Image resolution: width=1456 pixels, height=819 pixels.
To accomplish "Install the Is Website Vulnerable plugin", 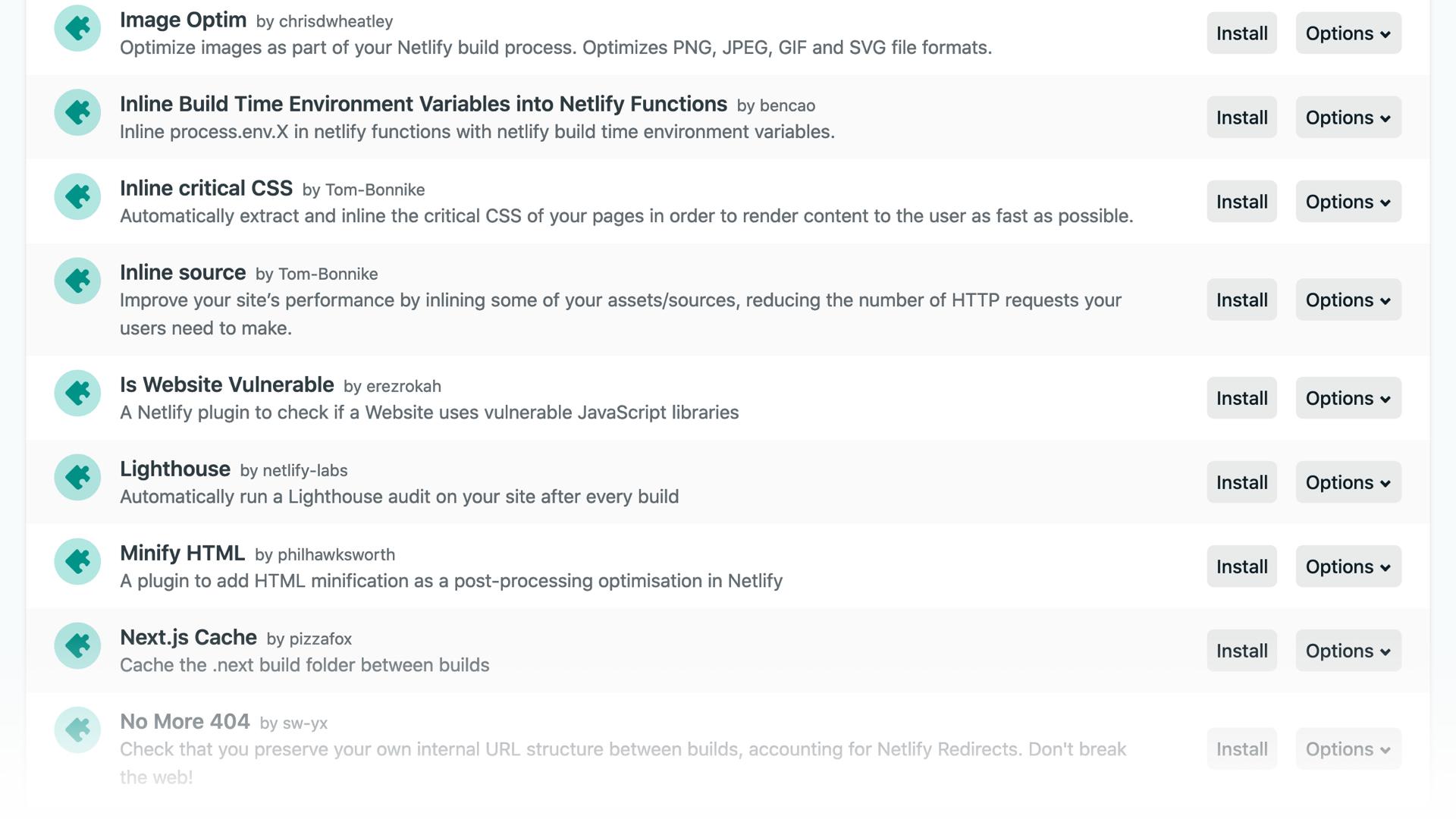I will 1241,398.
